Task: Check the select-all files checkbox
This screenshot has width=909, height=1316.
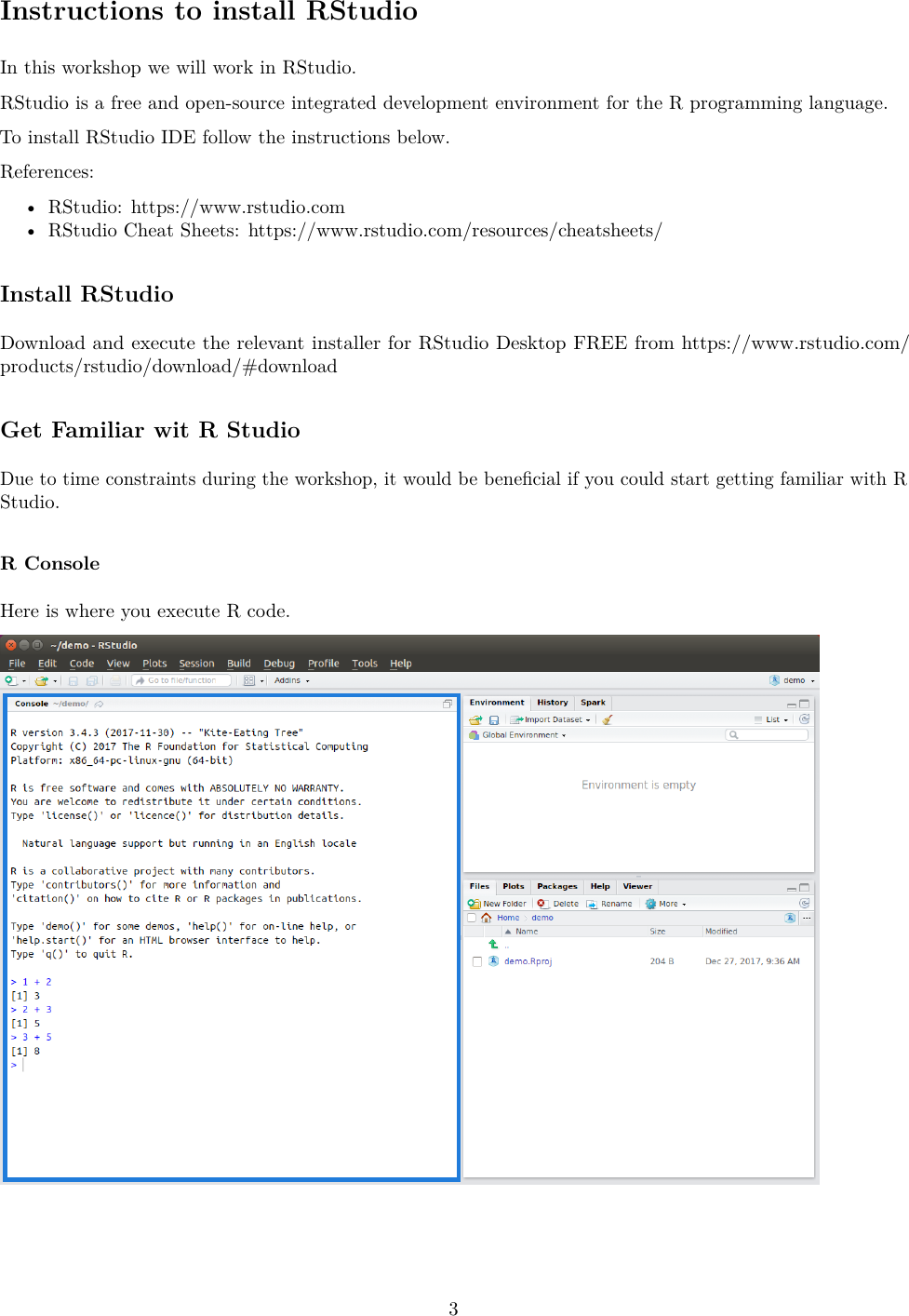Action: 472,918
